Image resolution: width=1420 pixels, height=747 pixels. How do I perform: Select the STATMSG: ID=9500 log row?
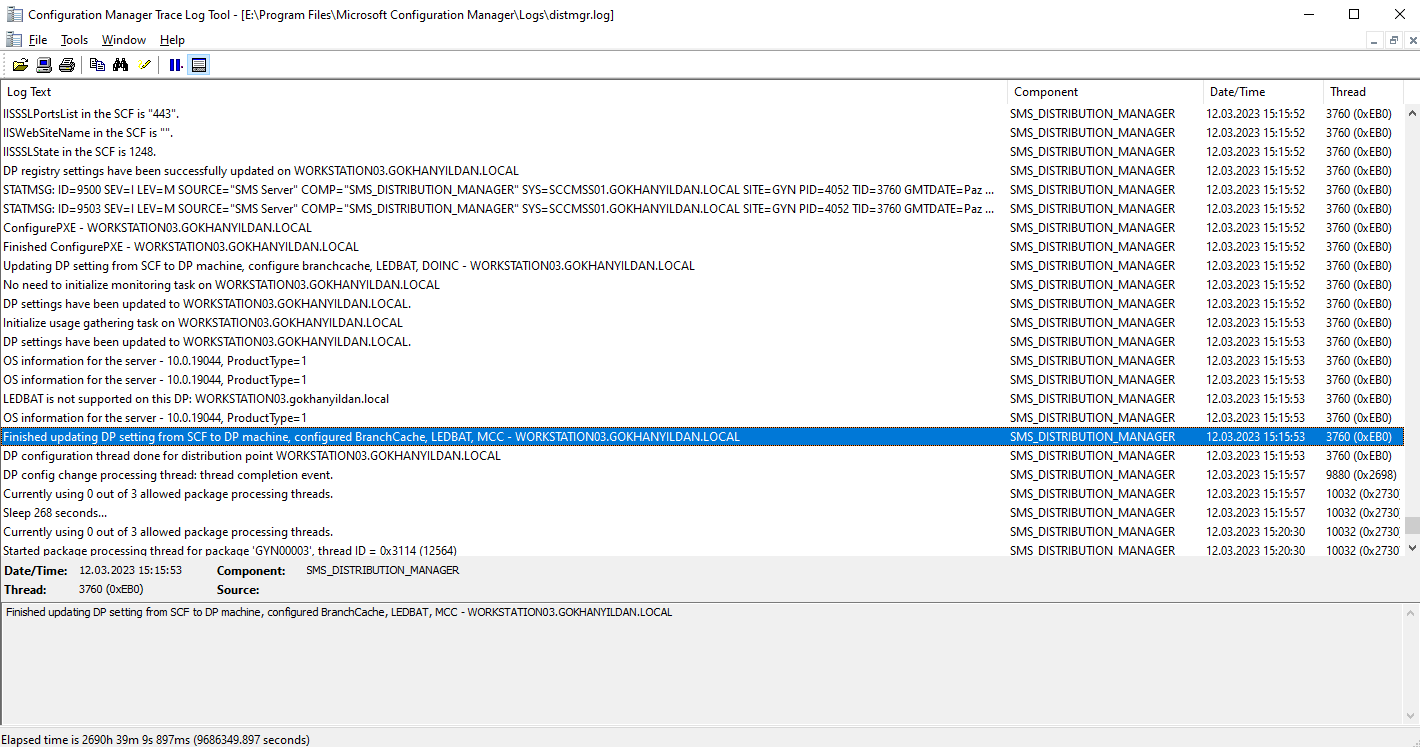702,190
